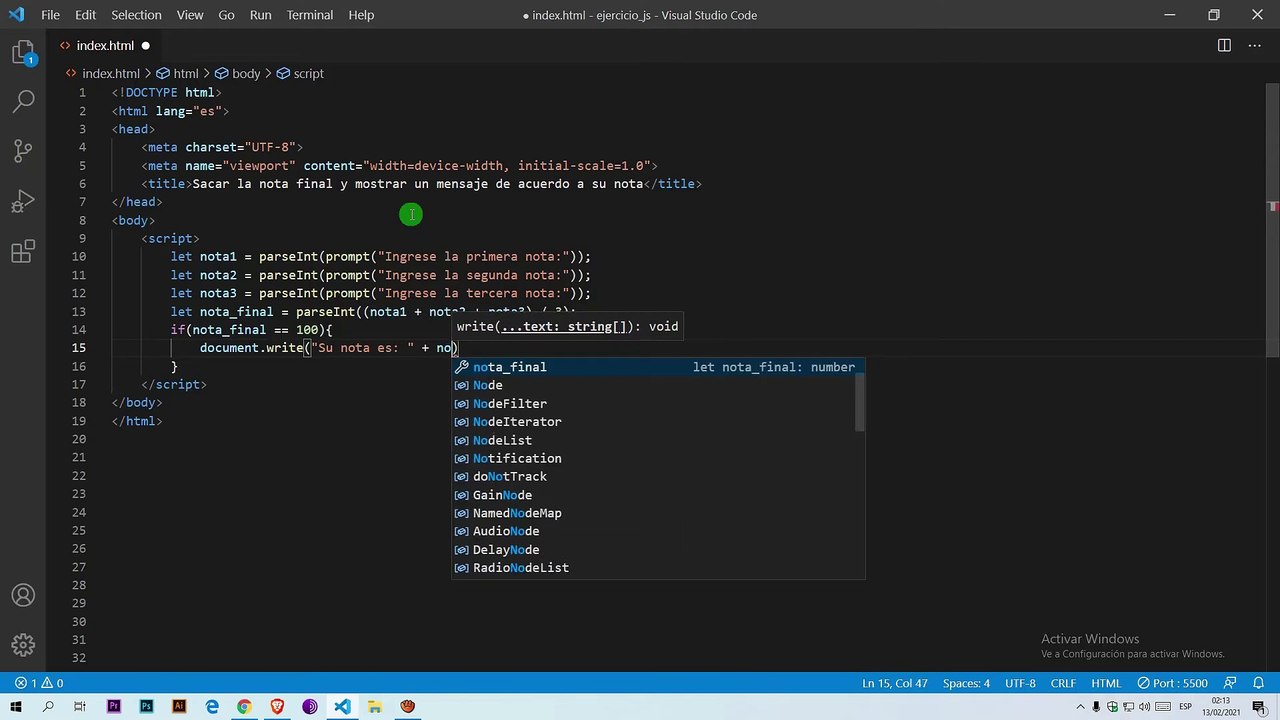Open the Explorer view in activity bar
The width and height of the screenshot is (1280, 720).
(x=23, y=53)
